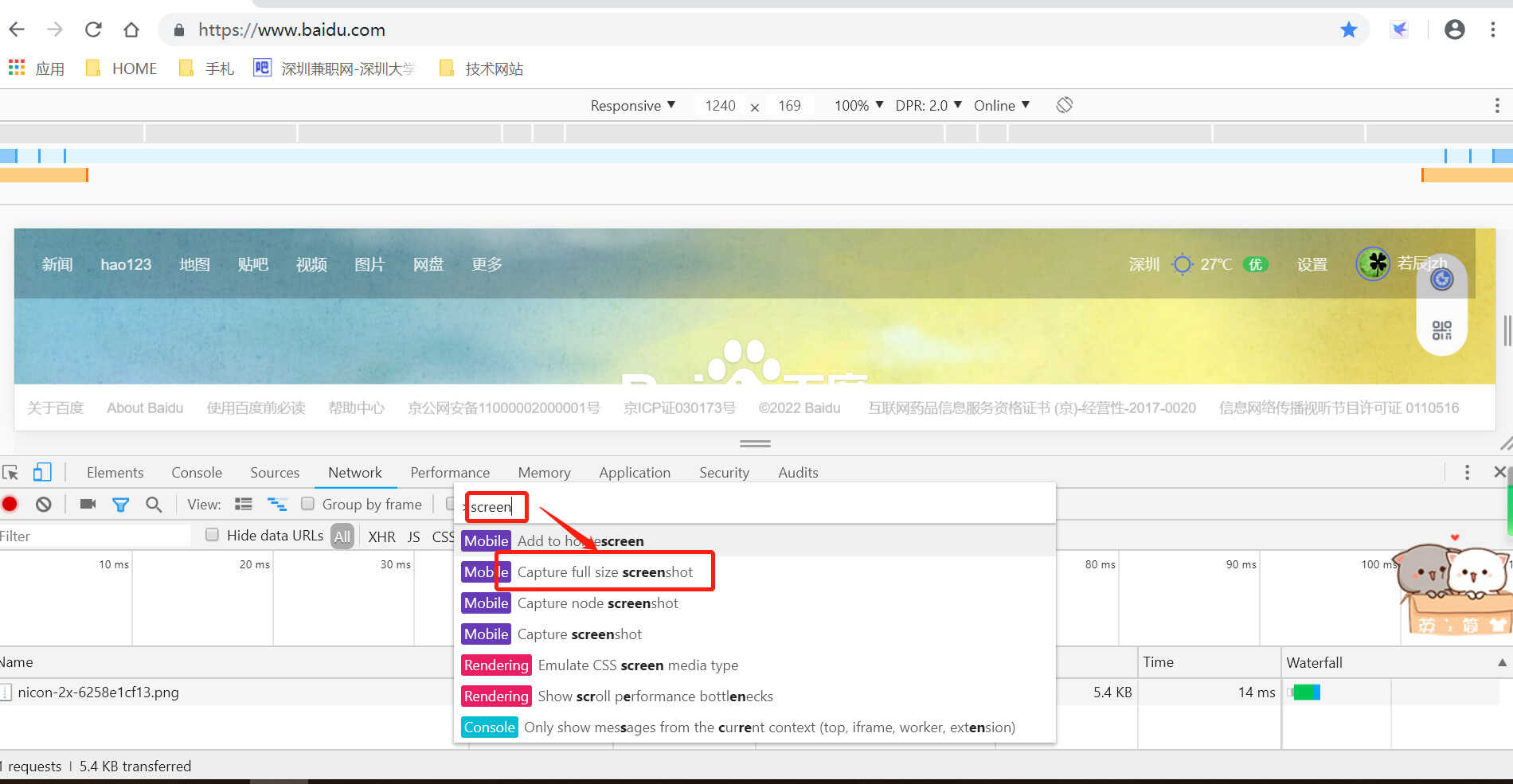The height and width of the screenshot is (784, 1513).
Task: Toggle the device toolbar icon
Action: pyautogui.click(x=42, y=473)
